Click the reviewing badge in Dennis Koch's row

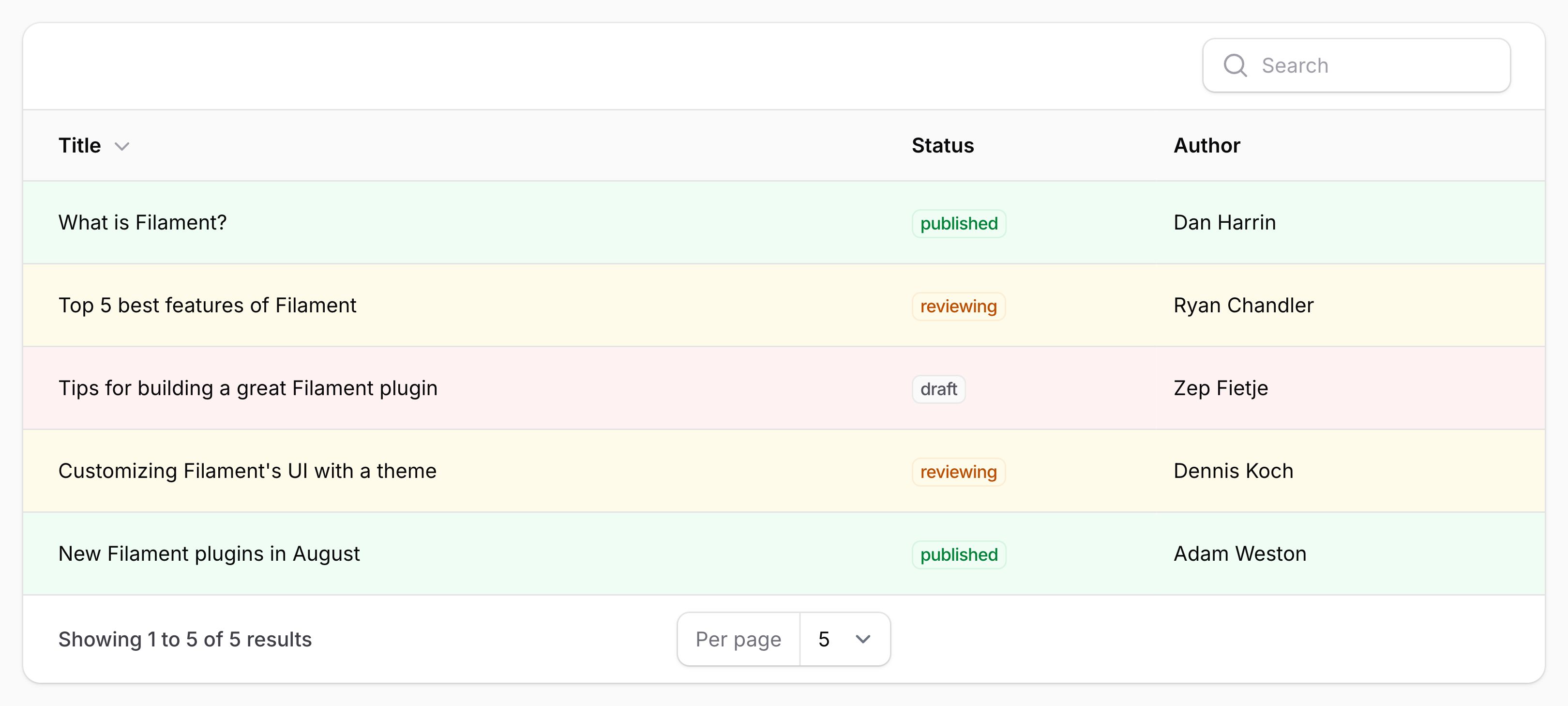(x=958, y=472)
